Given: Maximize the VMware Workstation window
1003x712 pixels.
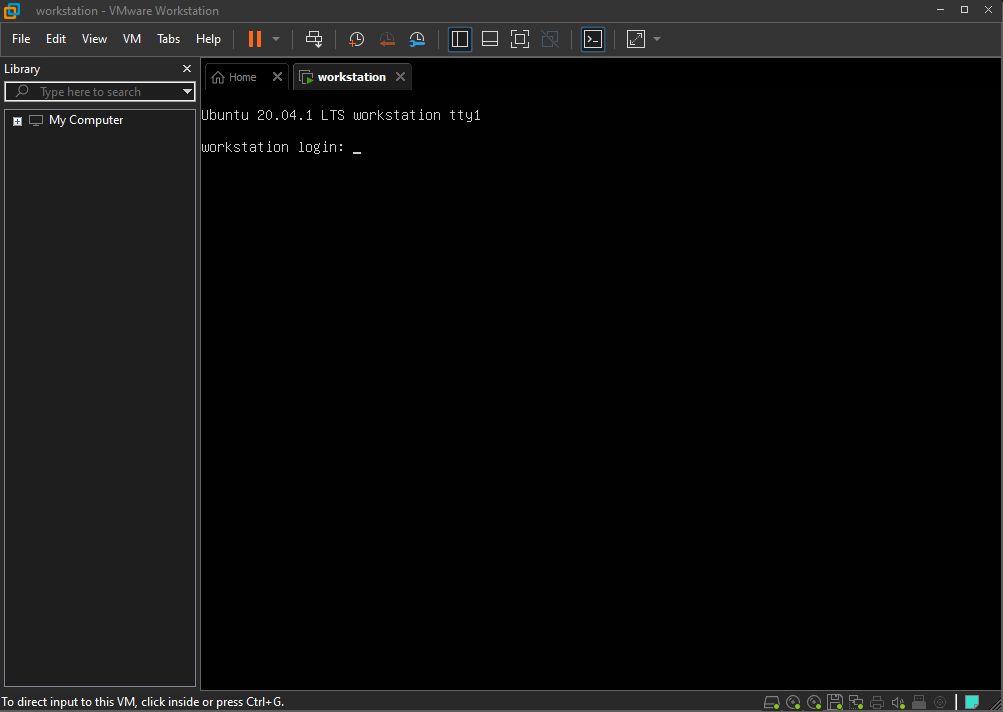Looking at the screenshot, I should pos(965,10).
